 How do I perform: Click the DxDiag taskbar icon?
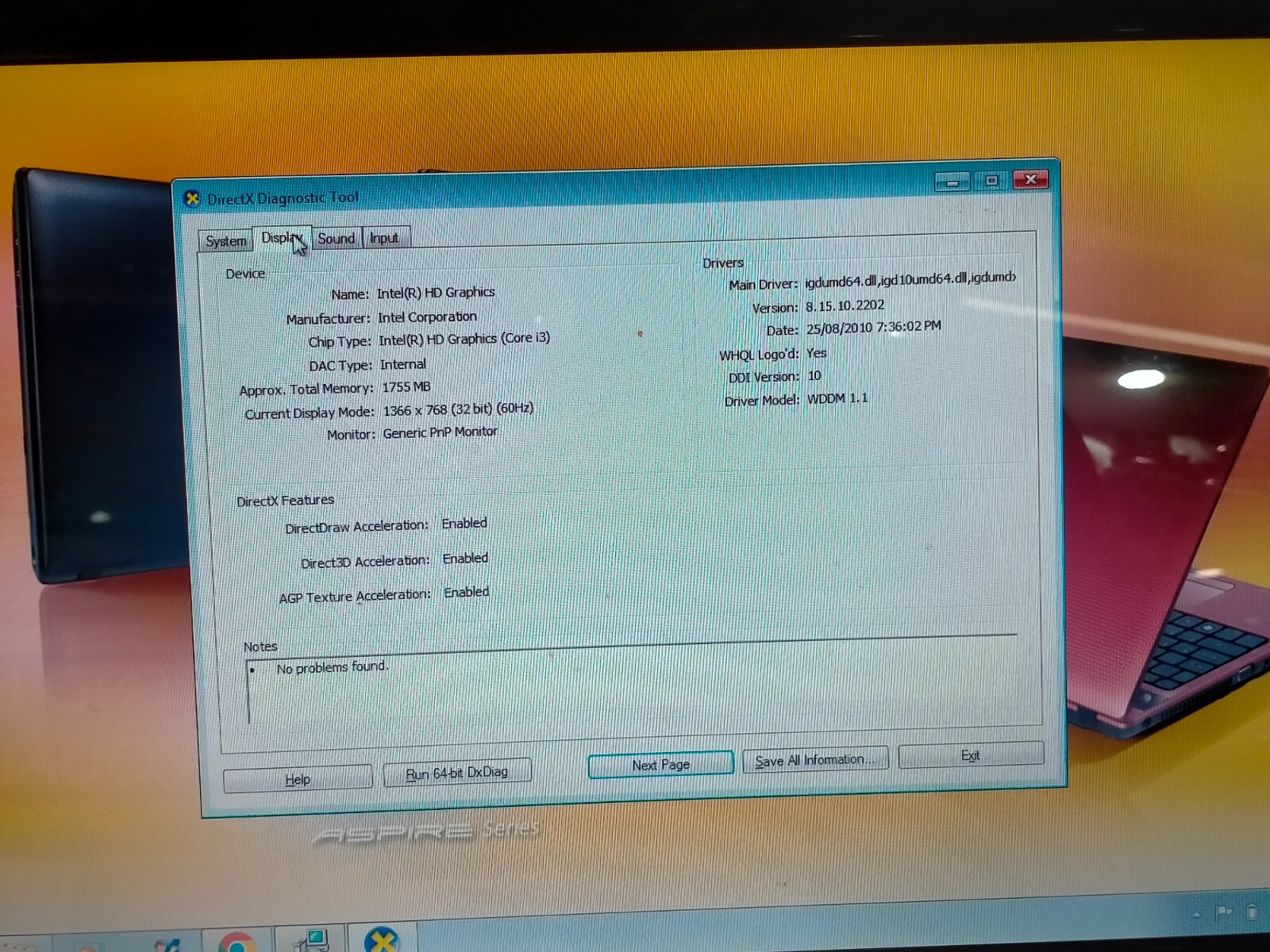[382, 940]
